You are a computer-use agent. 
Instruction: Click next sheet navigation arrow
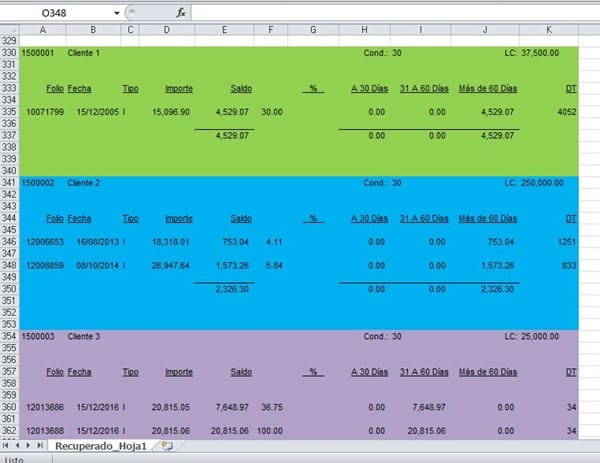tap(28, 445)
